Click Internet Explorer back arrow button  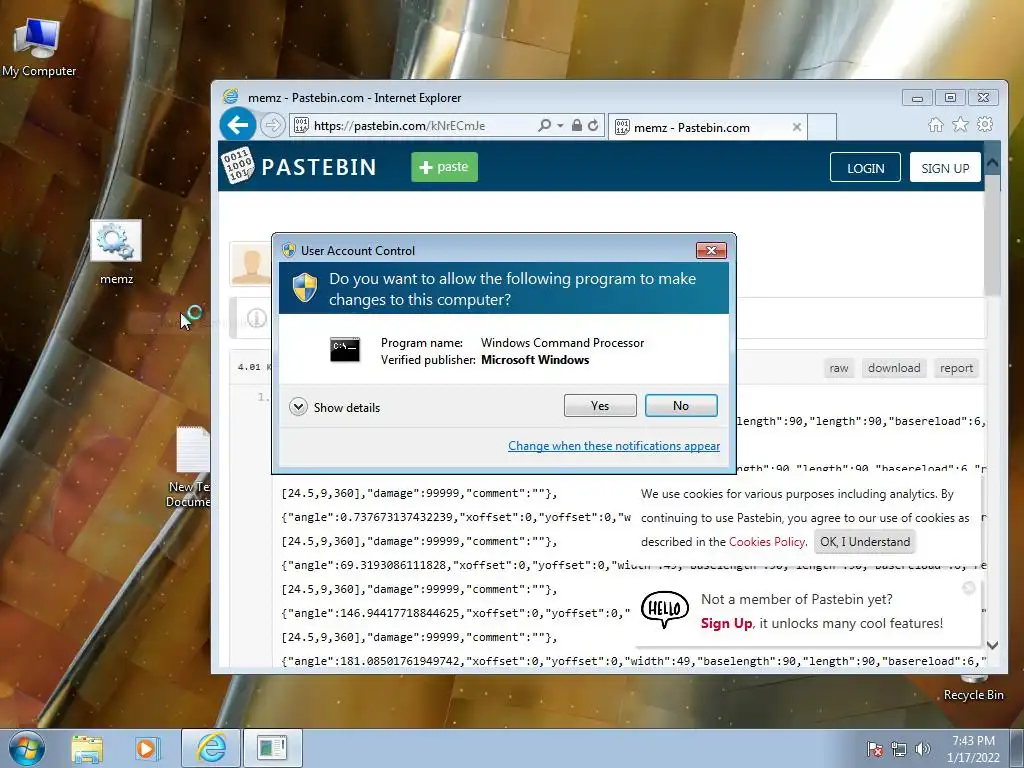238,124
